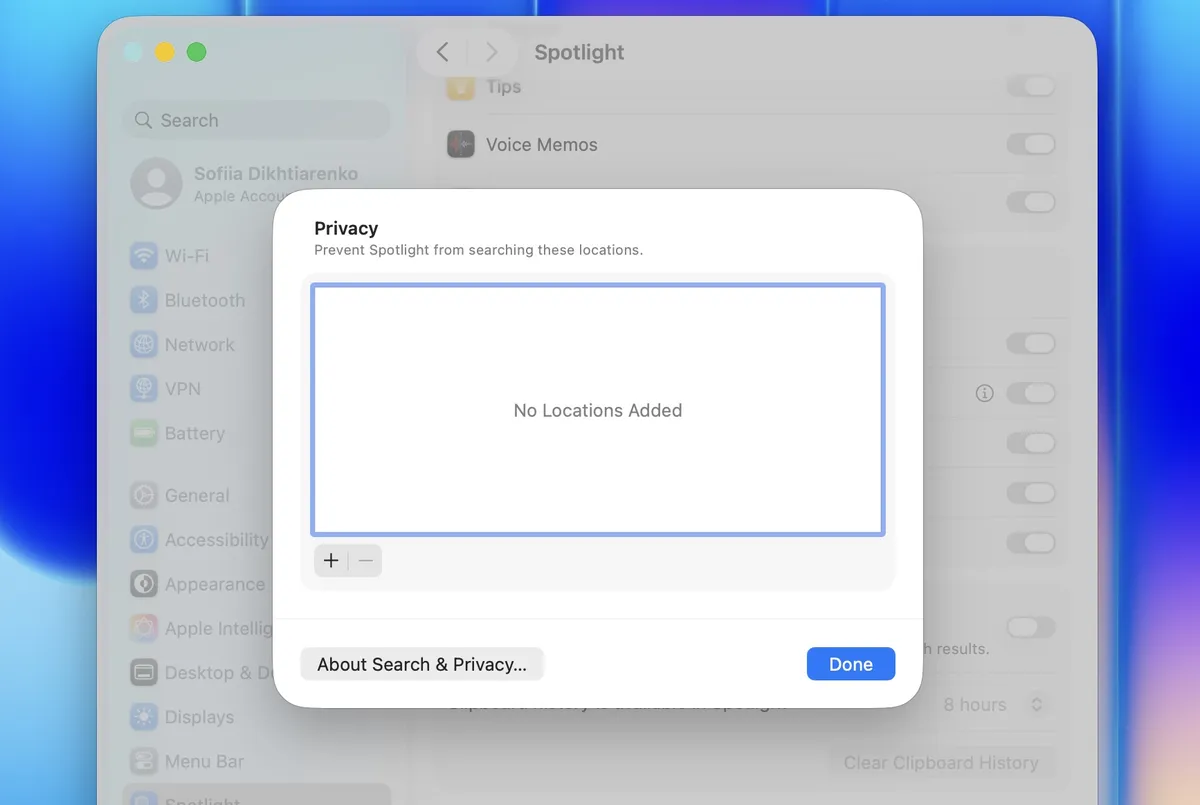The image size is (1200, 805).
Task: Click the yellow minimize window button
Action: pos(165,52)
